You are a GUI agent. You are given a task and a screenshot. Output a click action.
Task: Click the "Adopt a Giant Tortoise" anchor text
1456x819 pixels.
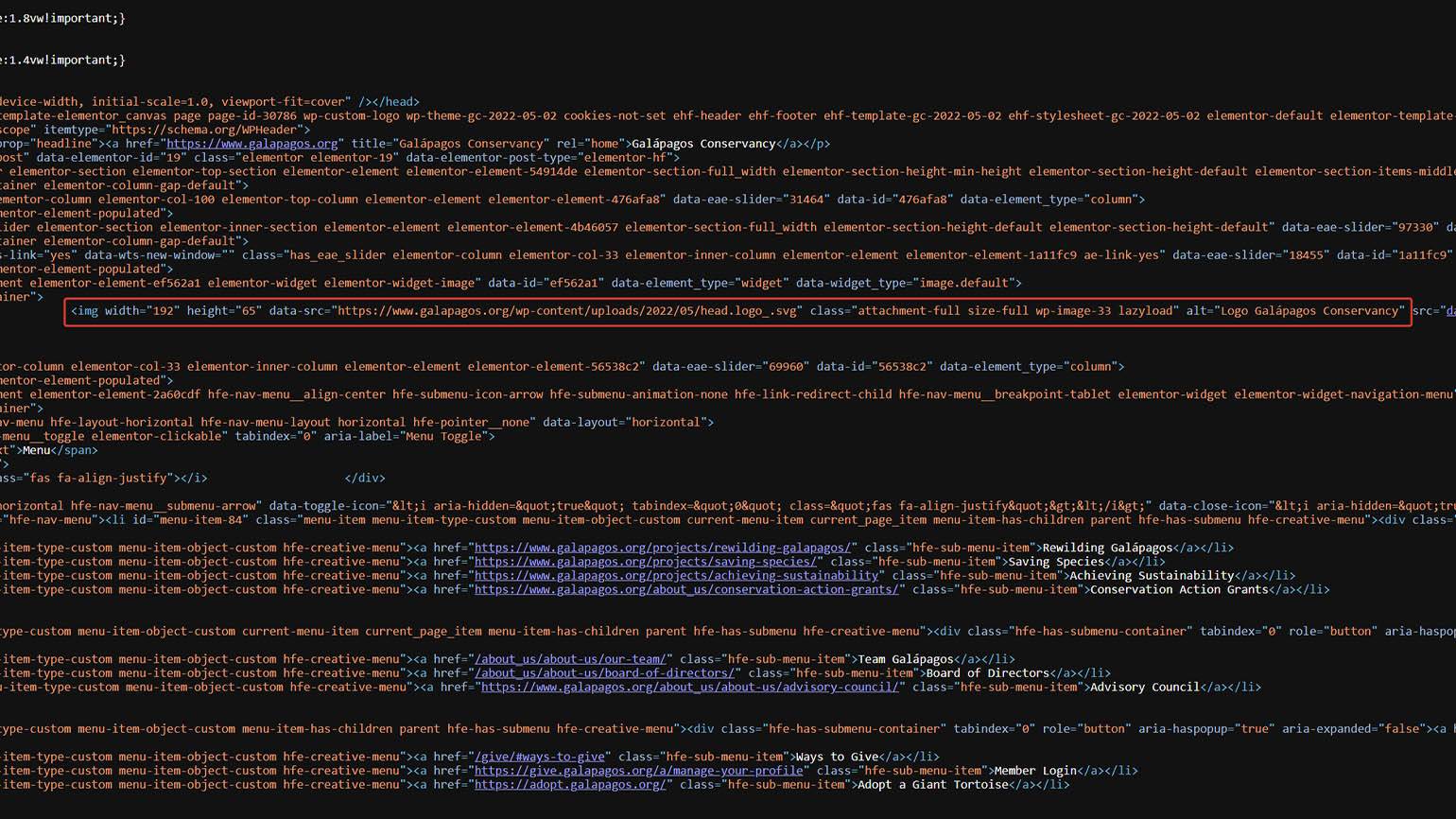pos(932,784)
